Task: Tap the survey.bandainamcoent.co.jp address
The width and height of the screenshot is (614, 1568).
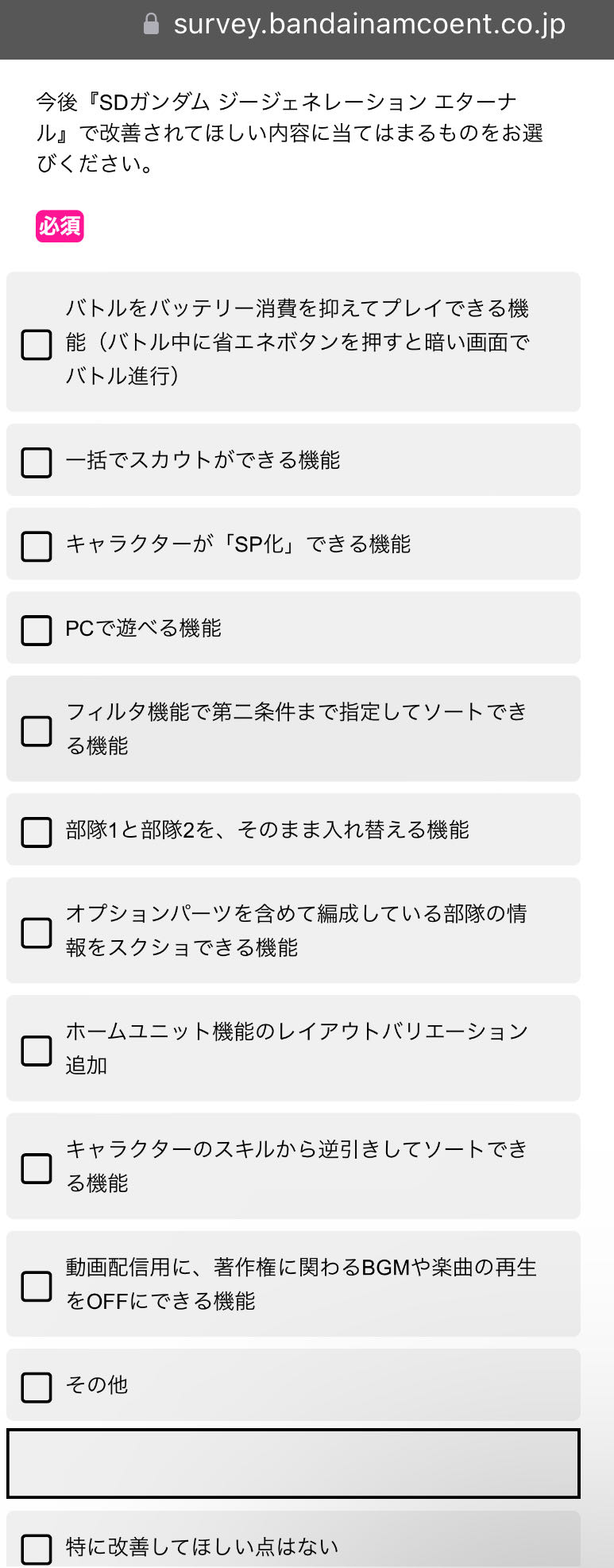Action: (x=369, y=24)
